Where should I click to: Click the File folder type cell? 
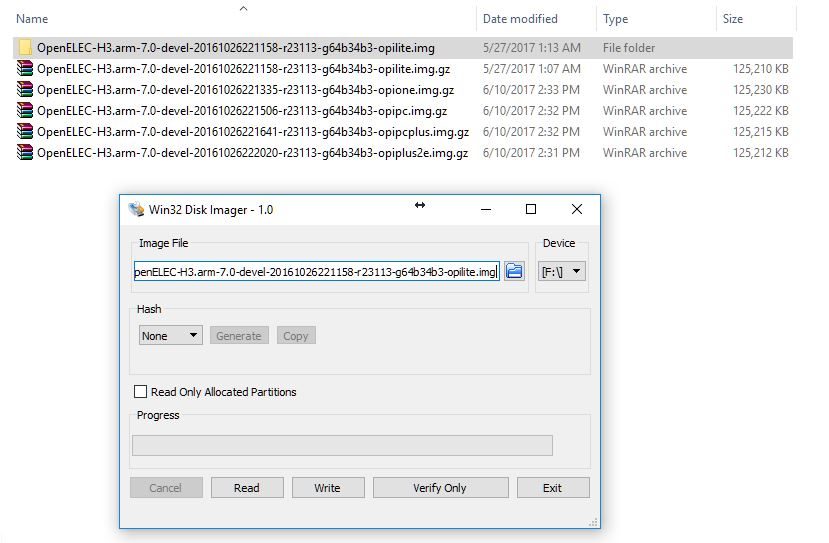click(x=629, y=48)
